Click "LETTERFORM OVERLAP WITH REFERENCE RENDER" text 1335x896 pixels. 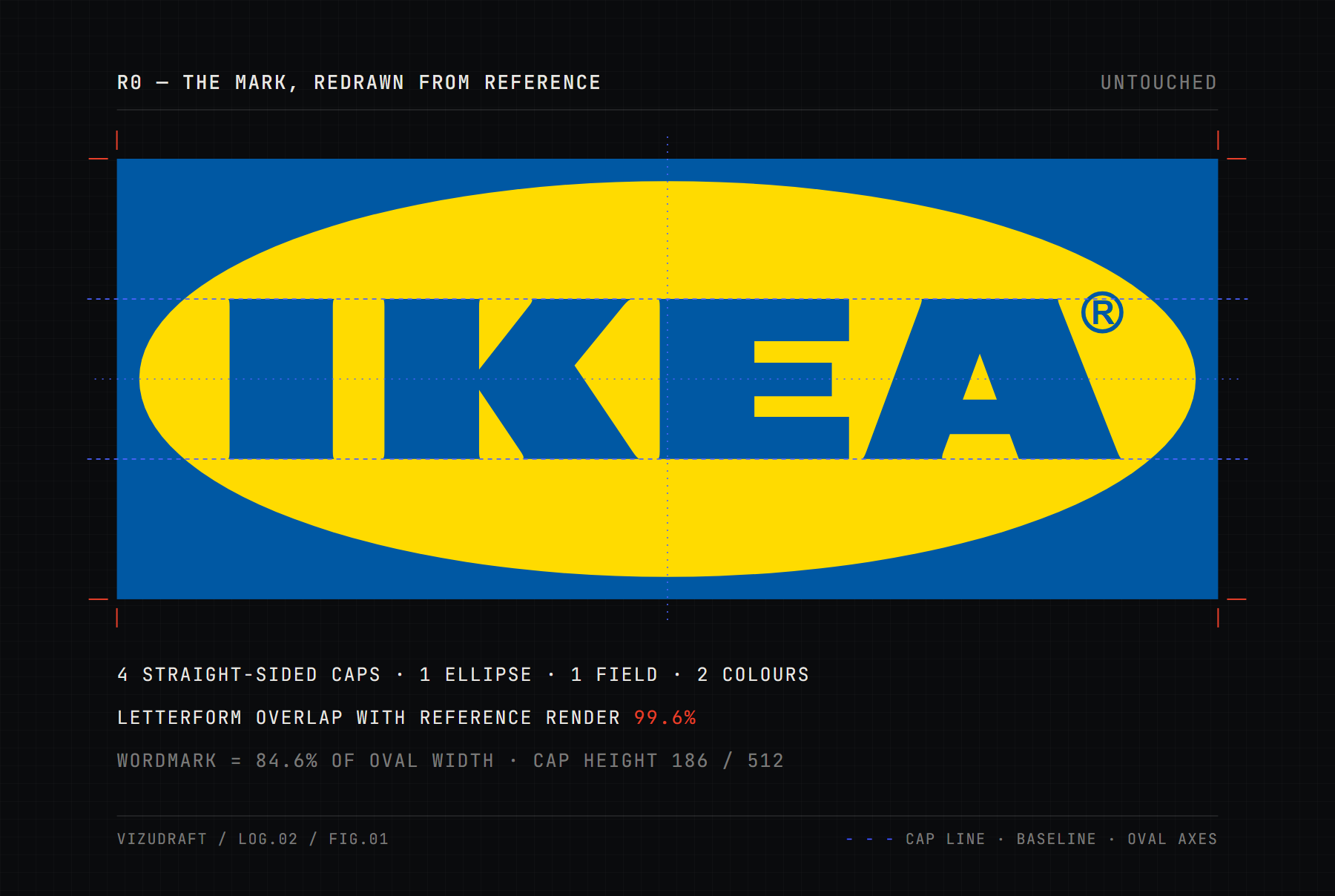369,717
